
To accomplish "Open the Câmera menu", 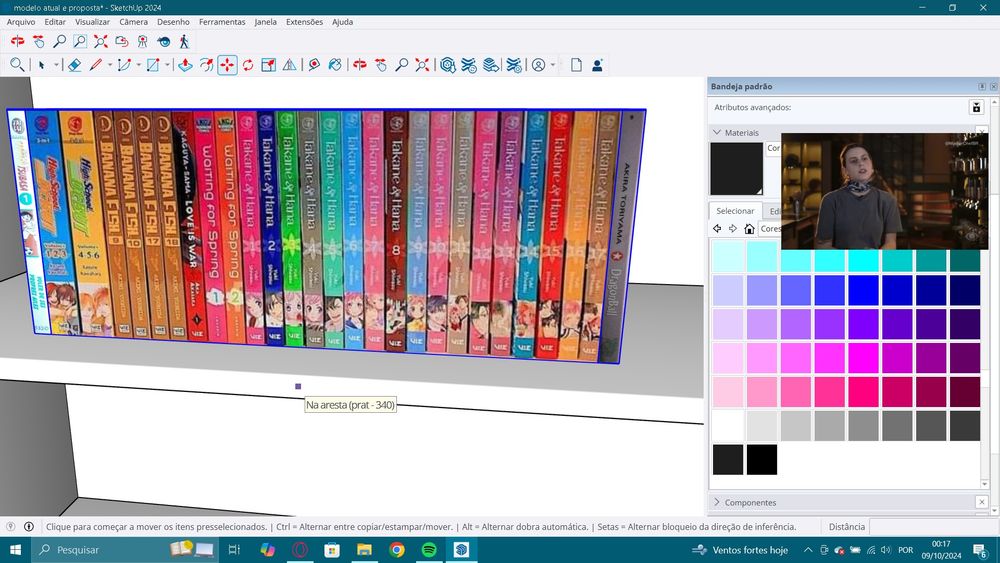I will (133, 22).
